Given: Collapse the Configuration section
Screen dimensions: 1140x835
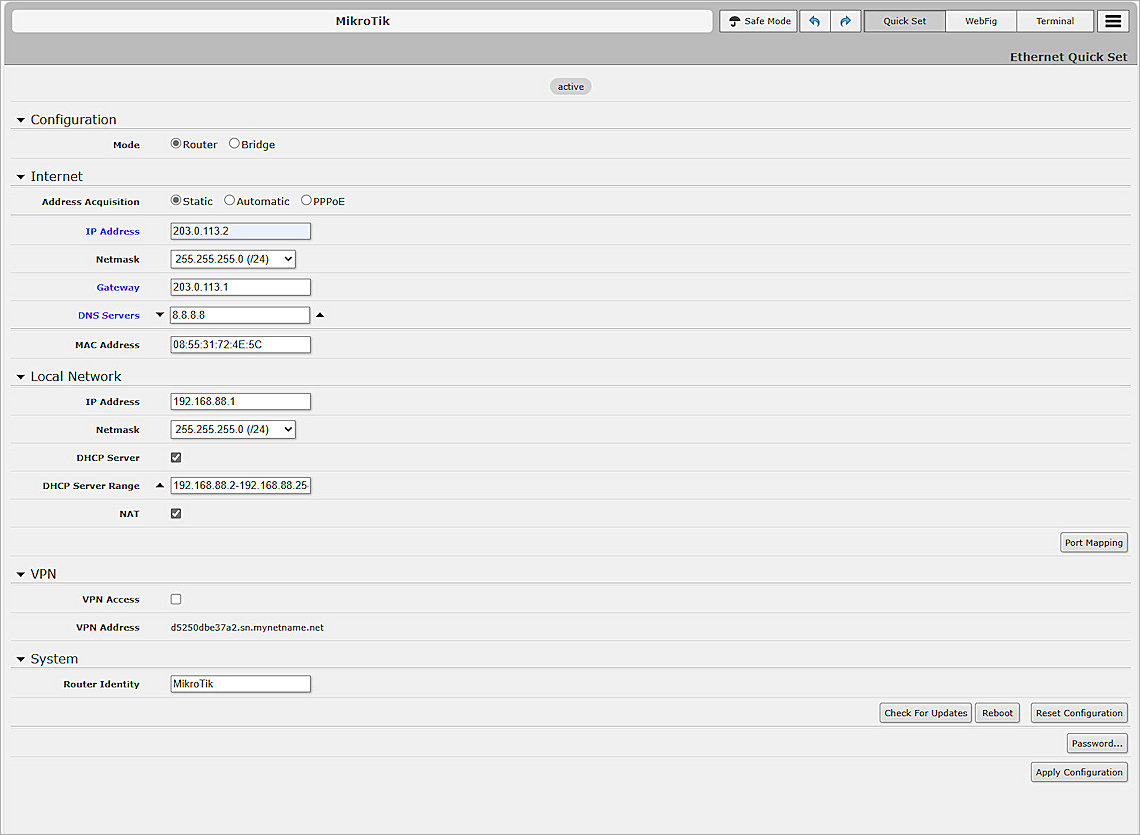Looking at the screenshot, I should 20,119.
